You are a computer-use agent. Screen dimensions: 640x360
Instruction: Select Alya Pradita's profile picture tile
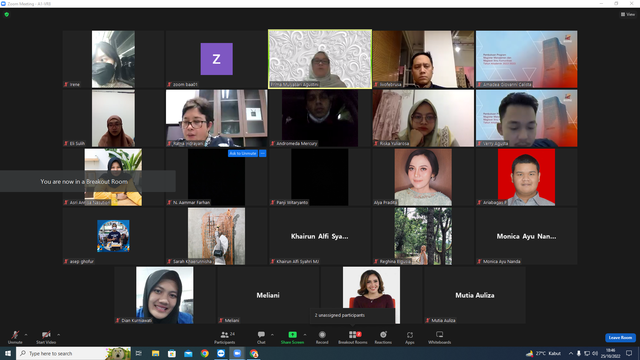tap(423, 177)
